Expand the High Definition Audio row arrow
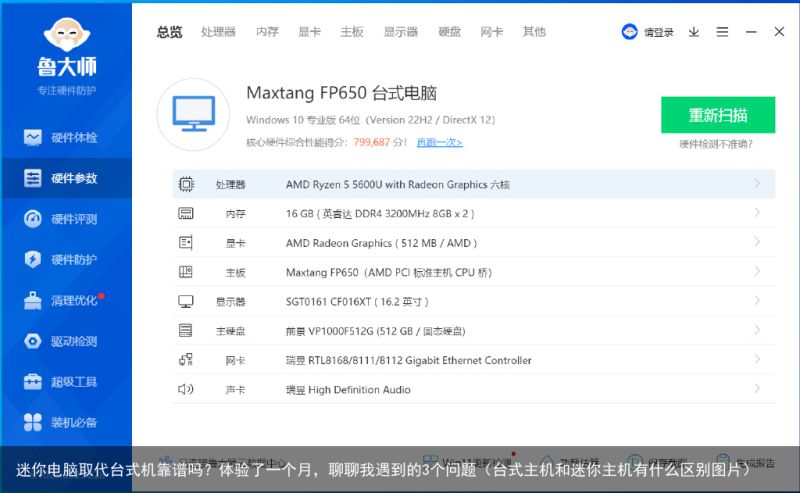This screenshot has height=493, width=800. (757, 388)
